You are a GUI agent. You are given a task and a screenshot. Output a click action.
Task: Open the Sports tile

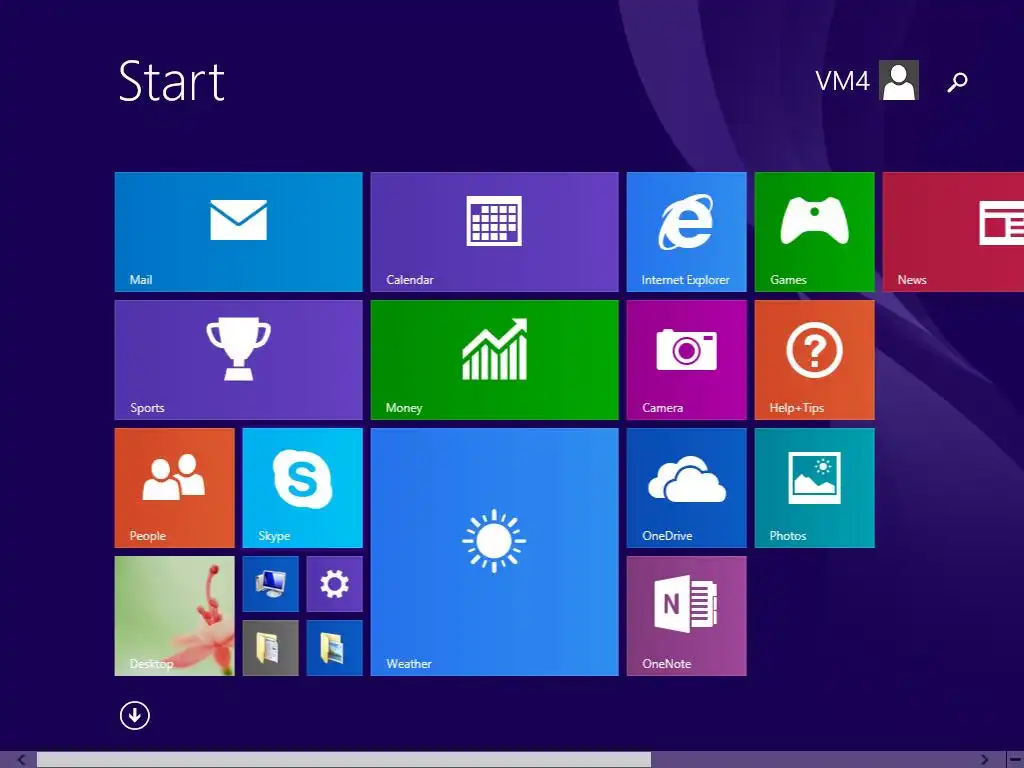(238, 360)
